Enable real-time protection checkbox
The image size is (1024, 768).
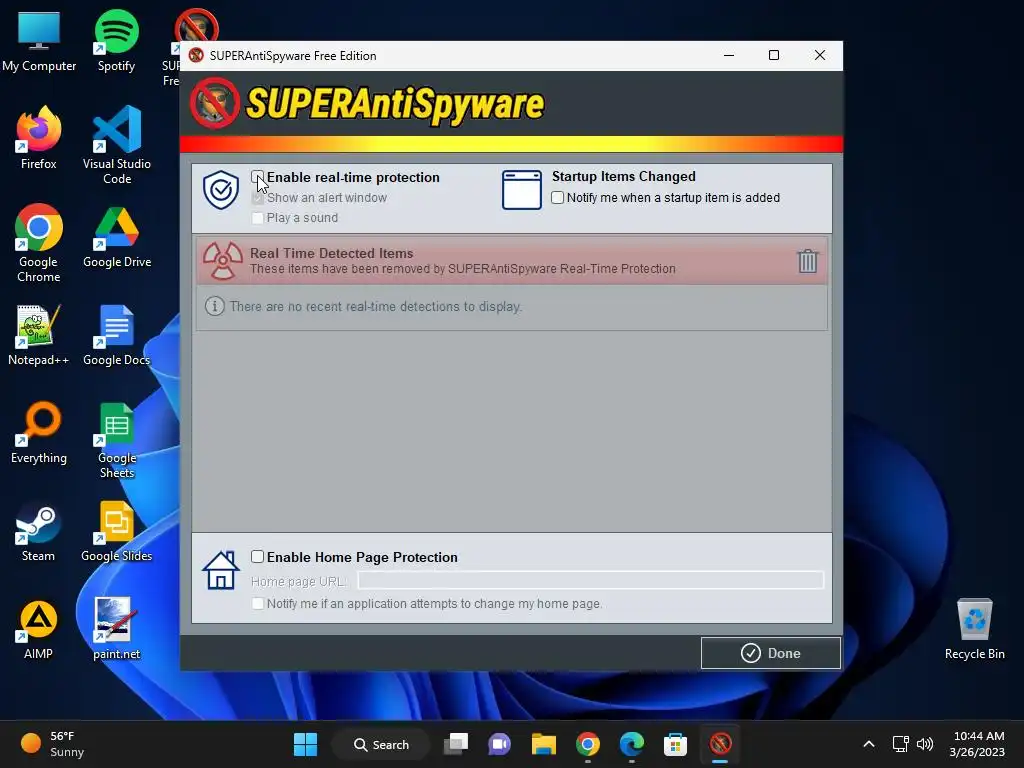257,177
